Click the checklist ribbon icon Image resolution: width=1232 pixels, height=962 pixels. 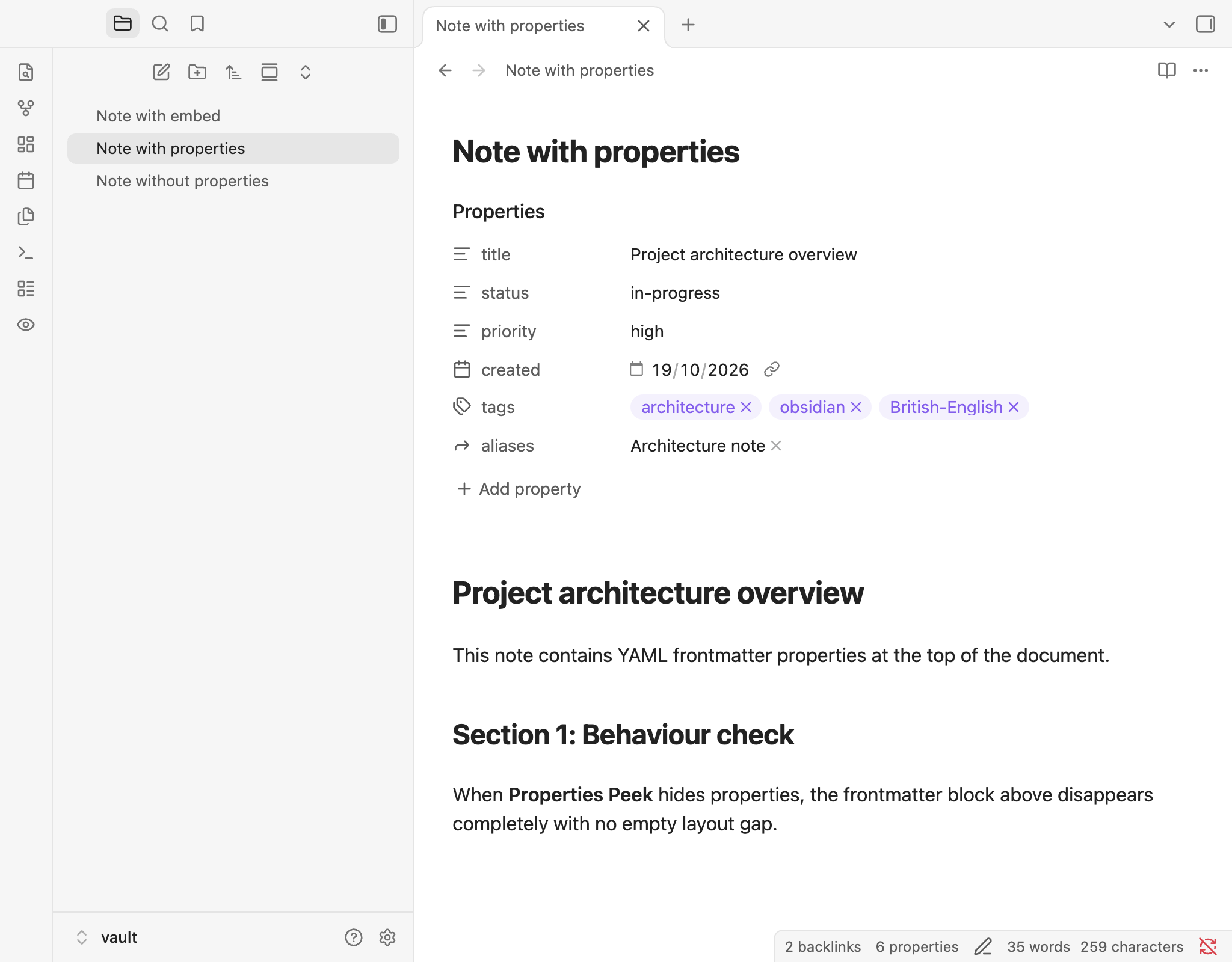[26, 289]
